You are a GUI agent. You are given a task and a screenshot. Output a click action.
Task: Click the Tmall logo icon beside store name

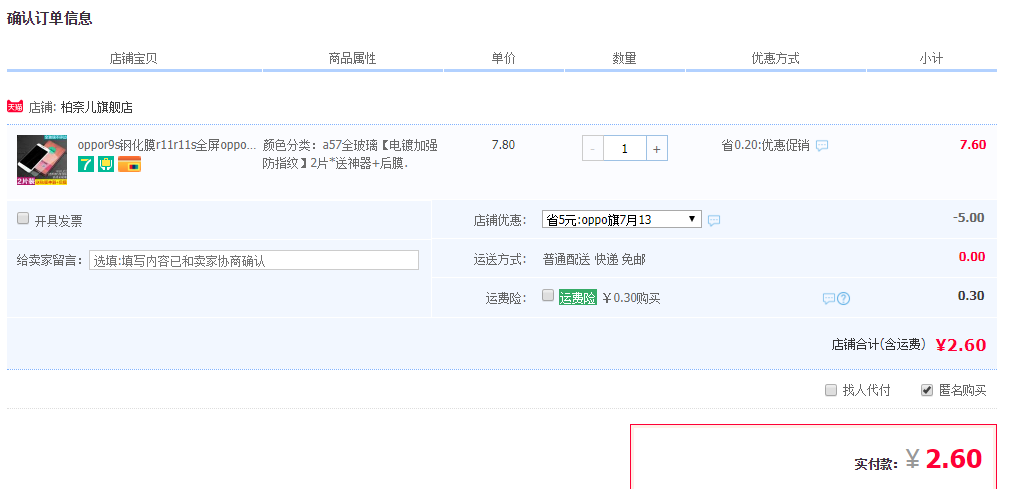point(15,106)
